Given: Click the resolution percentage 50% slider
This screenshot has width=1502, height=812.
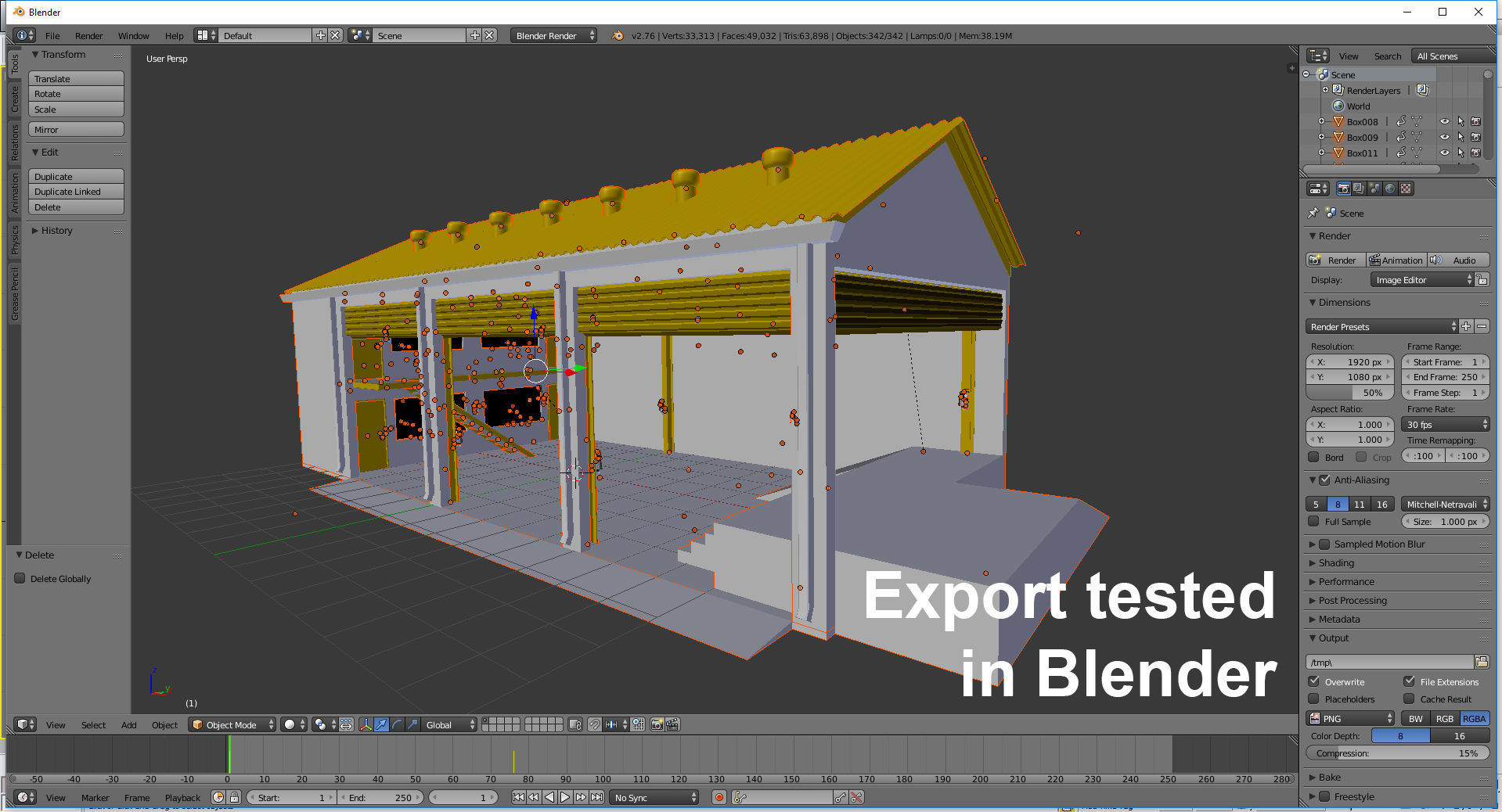Looking at the screenshot, I should (1350, 392).
